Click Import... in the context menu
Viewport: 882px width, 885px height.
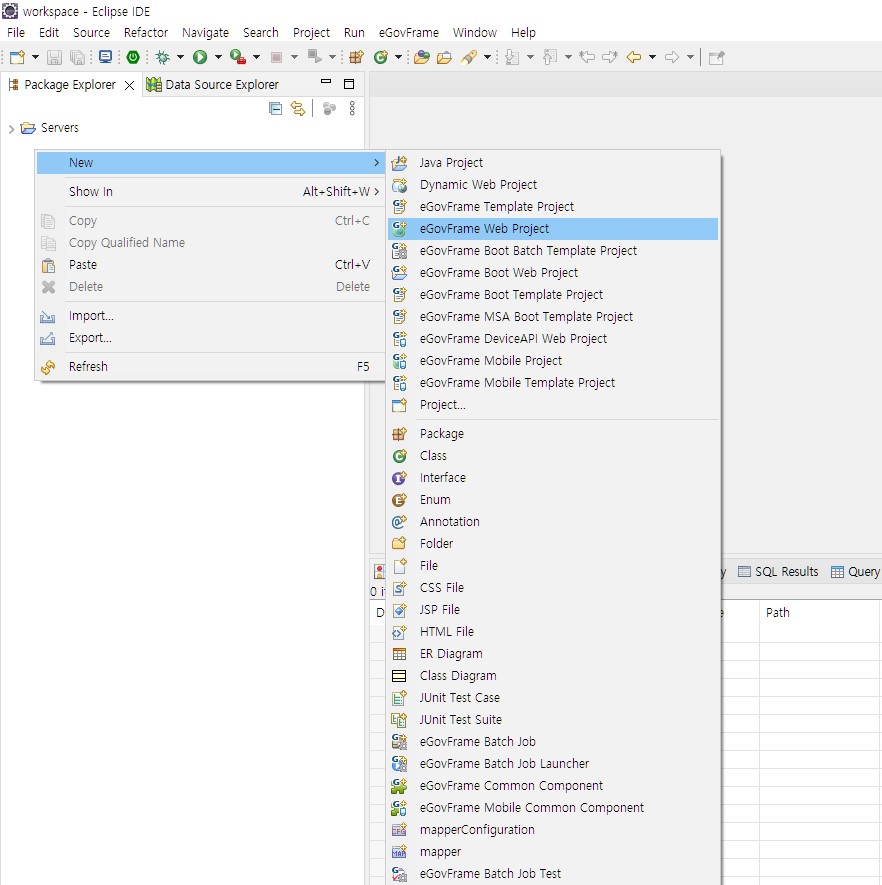(91, 316)
